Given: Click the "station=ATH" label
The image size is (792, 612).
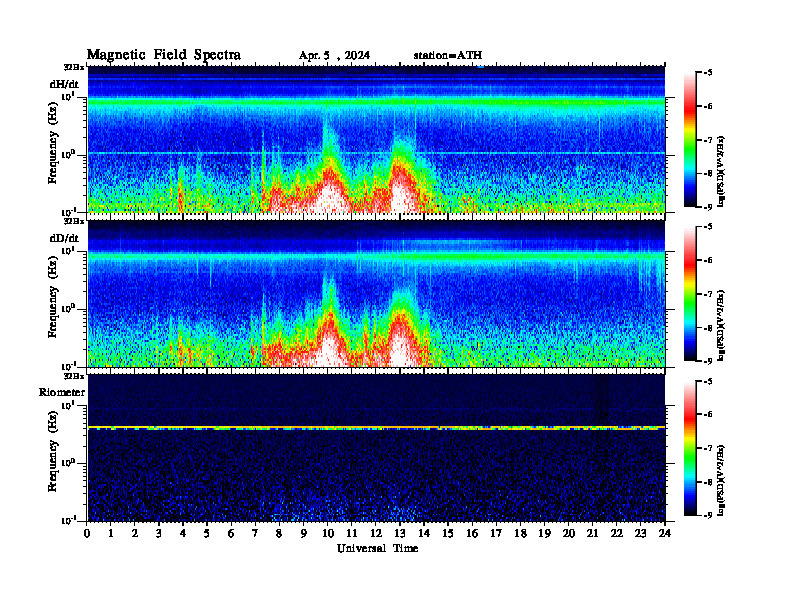Looking at the screenshot, I should pos(448,56).
